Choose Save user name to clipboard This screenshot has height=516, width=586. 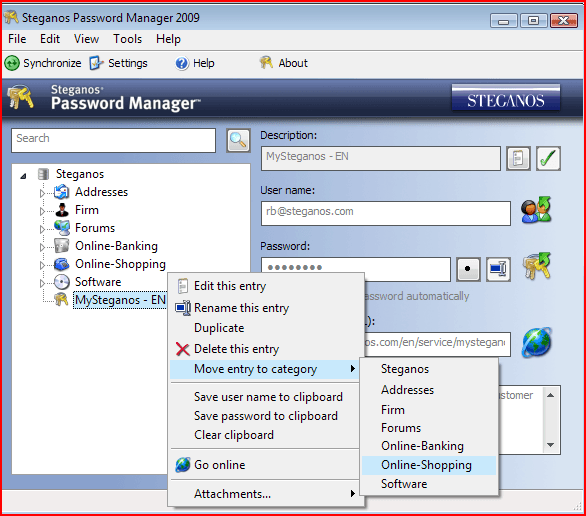point(265,397)
